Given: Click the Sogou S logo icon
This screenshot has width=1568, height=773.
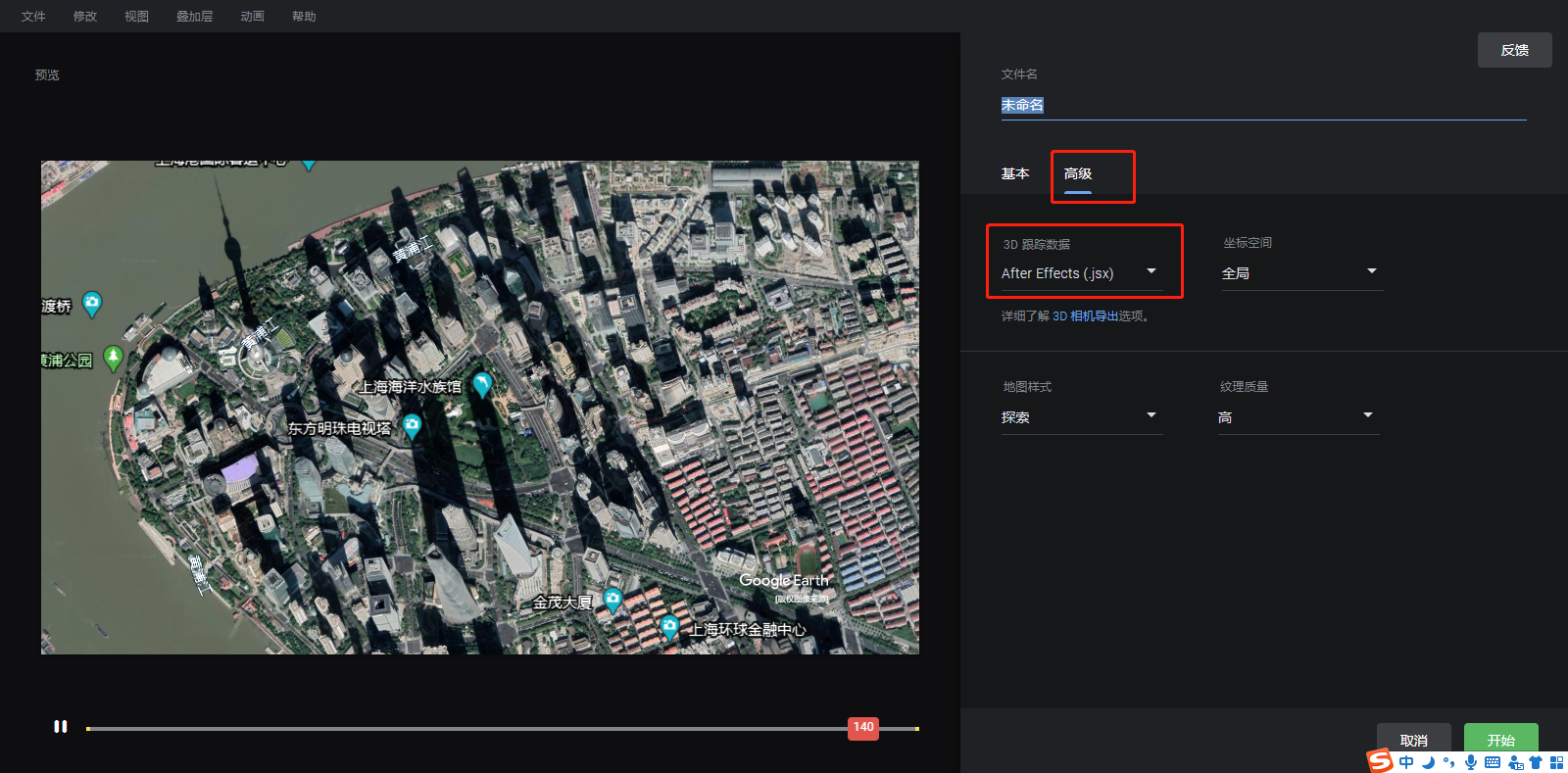Looking at the screenshot, I should [x=1380, y=761].
